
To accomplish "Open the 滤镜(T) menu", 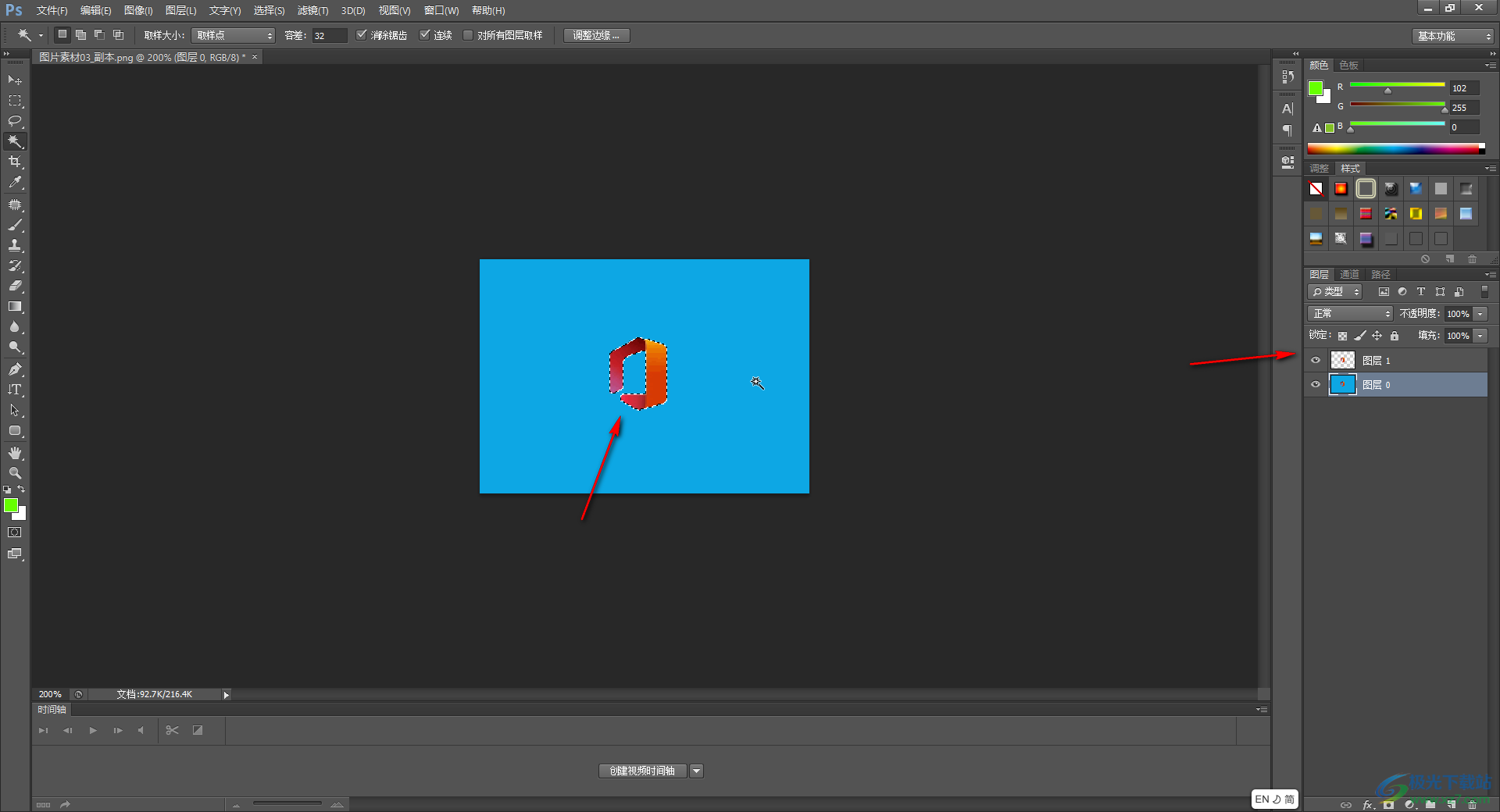I will pyautogui.click(x=312, y=10).
